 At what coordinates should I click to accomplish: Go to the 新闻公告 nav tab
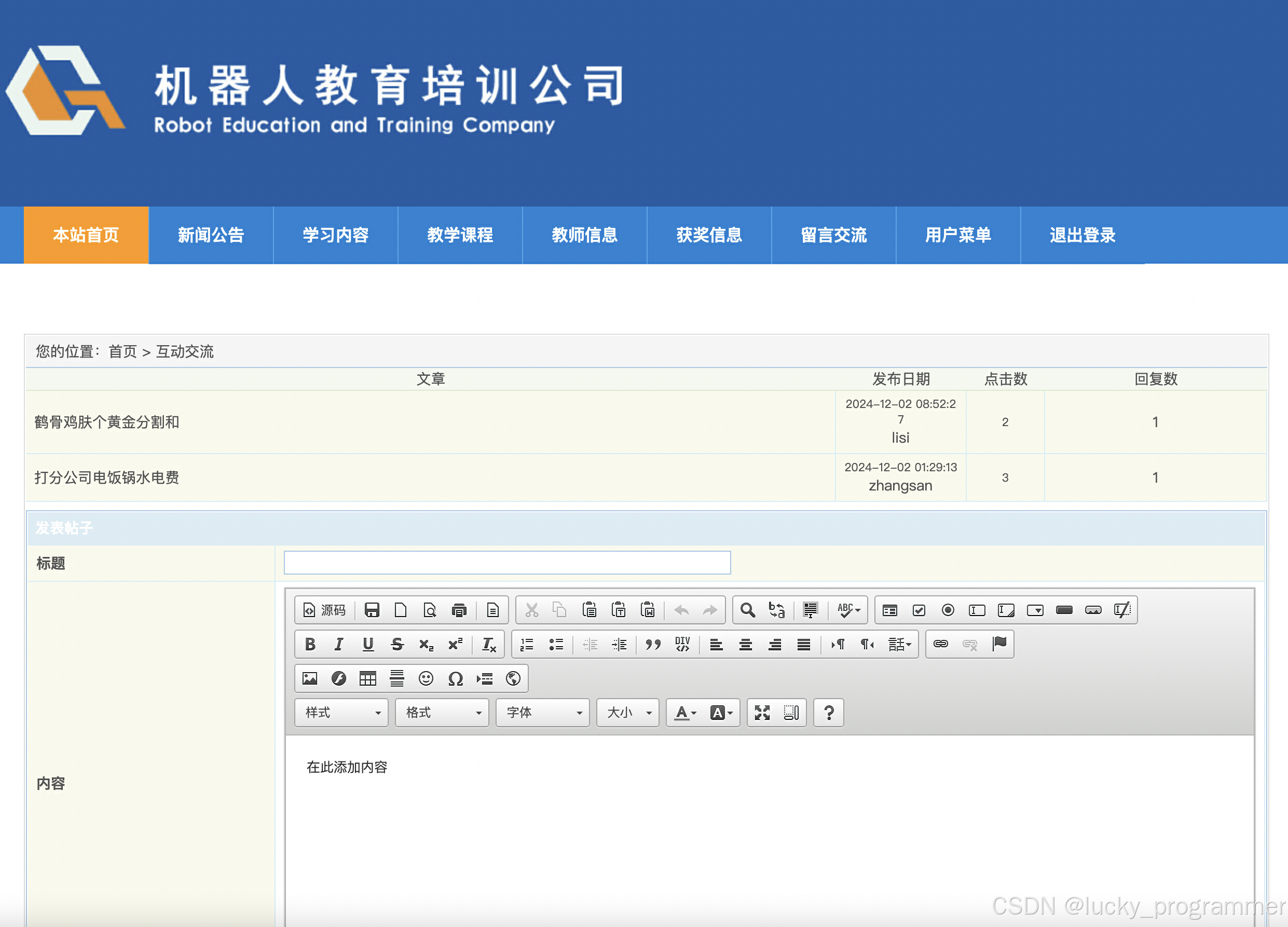click(x=211, y=235)
